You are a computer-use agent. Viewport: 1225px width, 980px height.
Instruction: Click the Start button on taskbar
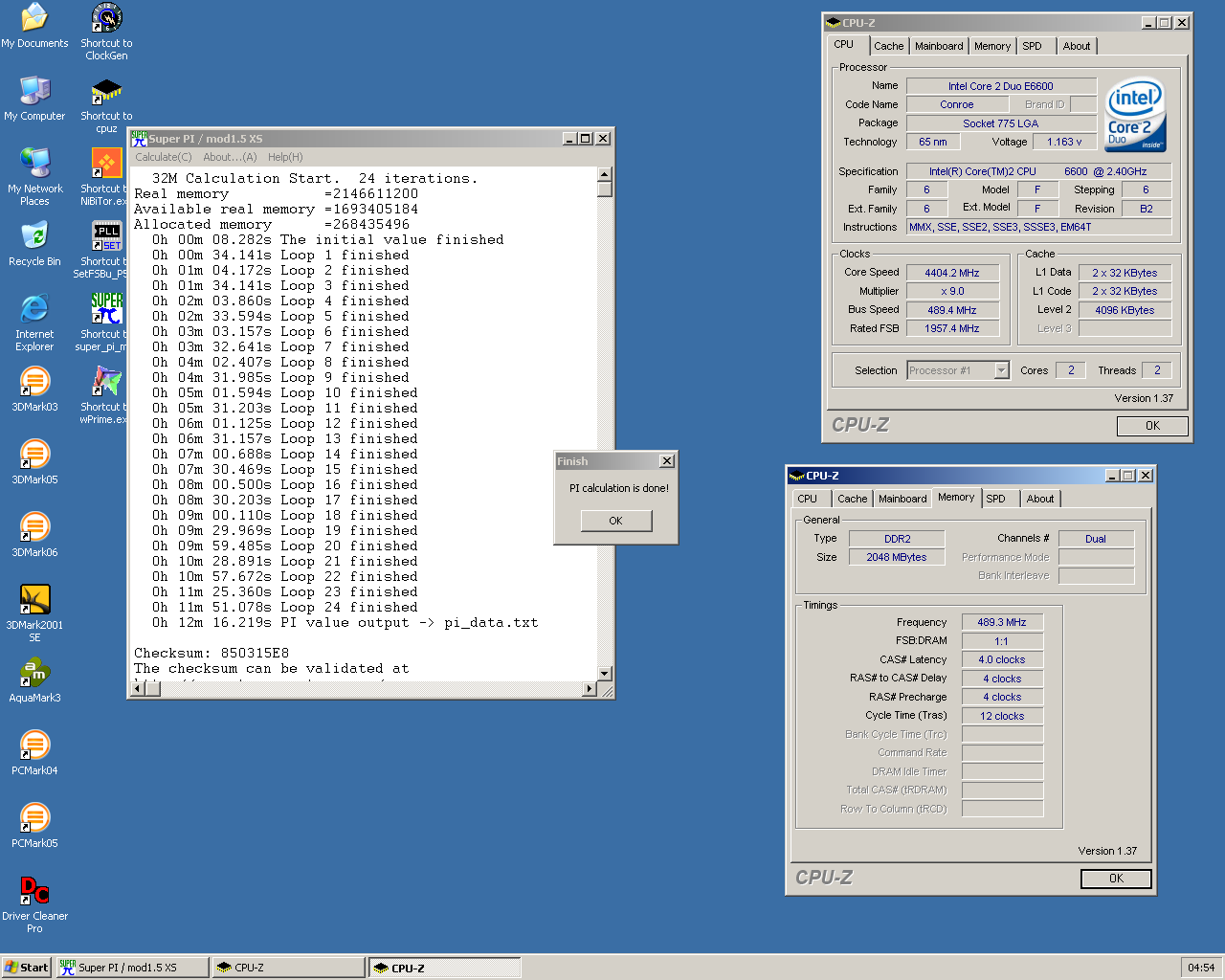[26, 968]
